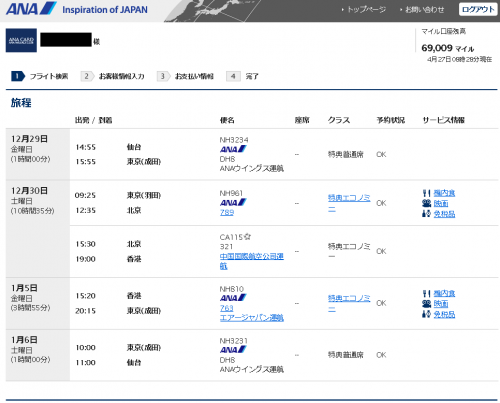Open 特典エコノミー class link for NH961
This screenshot has height=403, width=500.
tap(349, 203)
